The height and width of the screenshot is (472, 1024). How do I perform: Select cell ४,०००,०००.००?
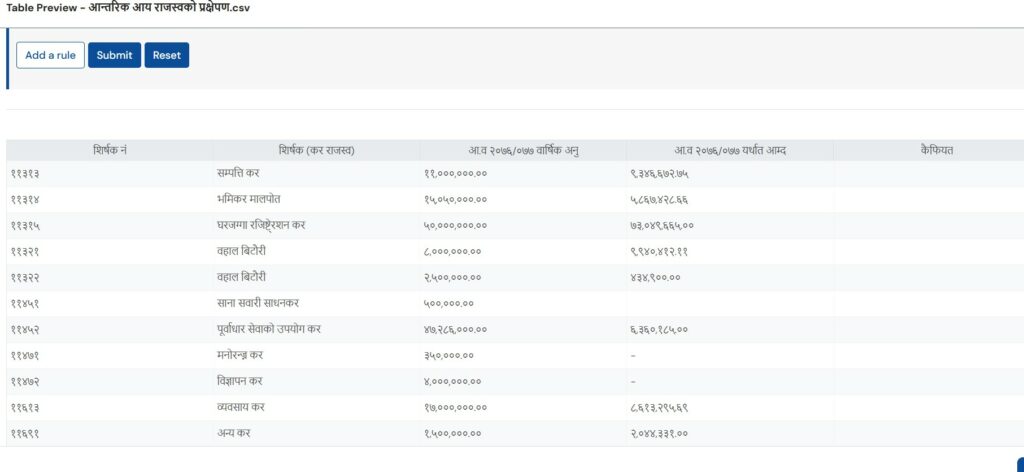(x=523, y=381)
